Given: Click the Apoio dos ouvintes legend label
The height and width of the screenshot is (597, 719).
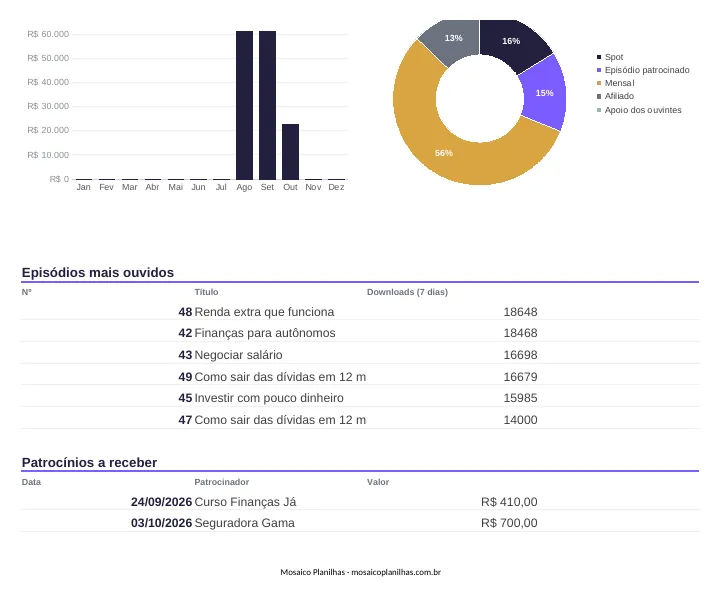Looking at the screenshot, I should (x=643, y=110).
